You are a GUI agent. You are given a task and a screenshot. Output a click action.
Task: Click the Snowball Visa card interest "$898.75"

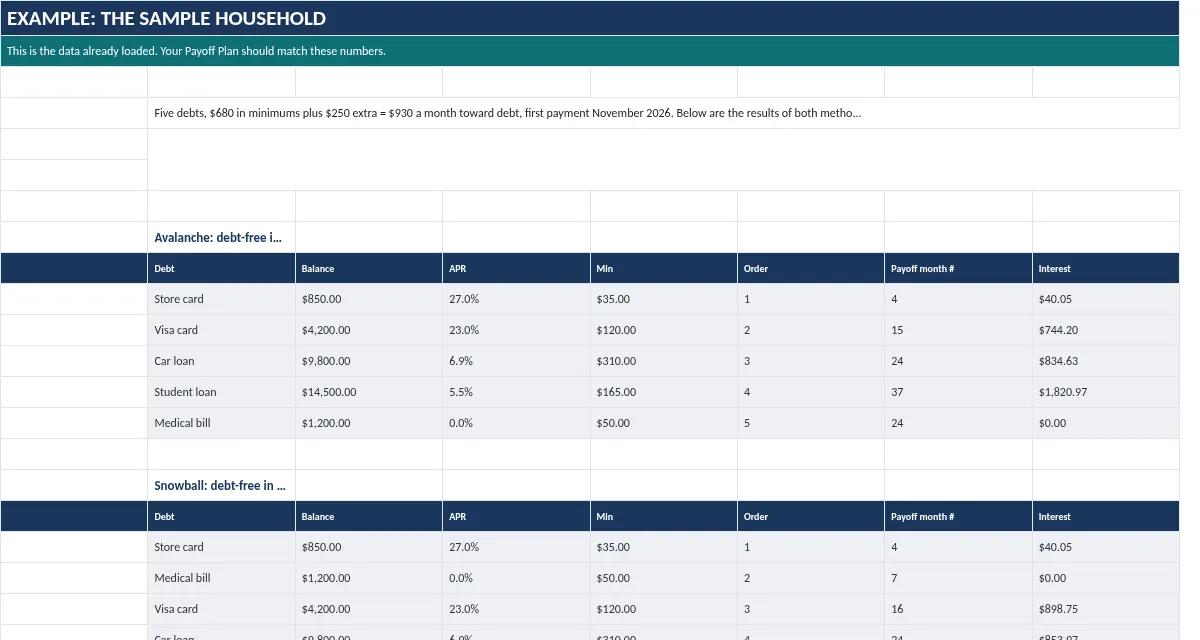tap(1106, 609)
